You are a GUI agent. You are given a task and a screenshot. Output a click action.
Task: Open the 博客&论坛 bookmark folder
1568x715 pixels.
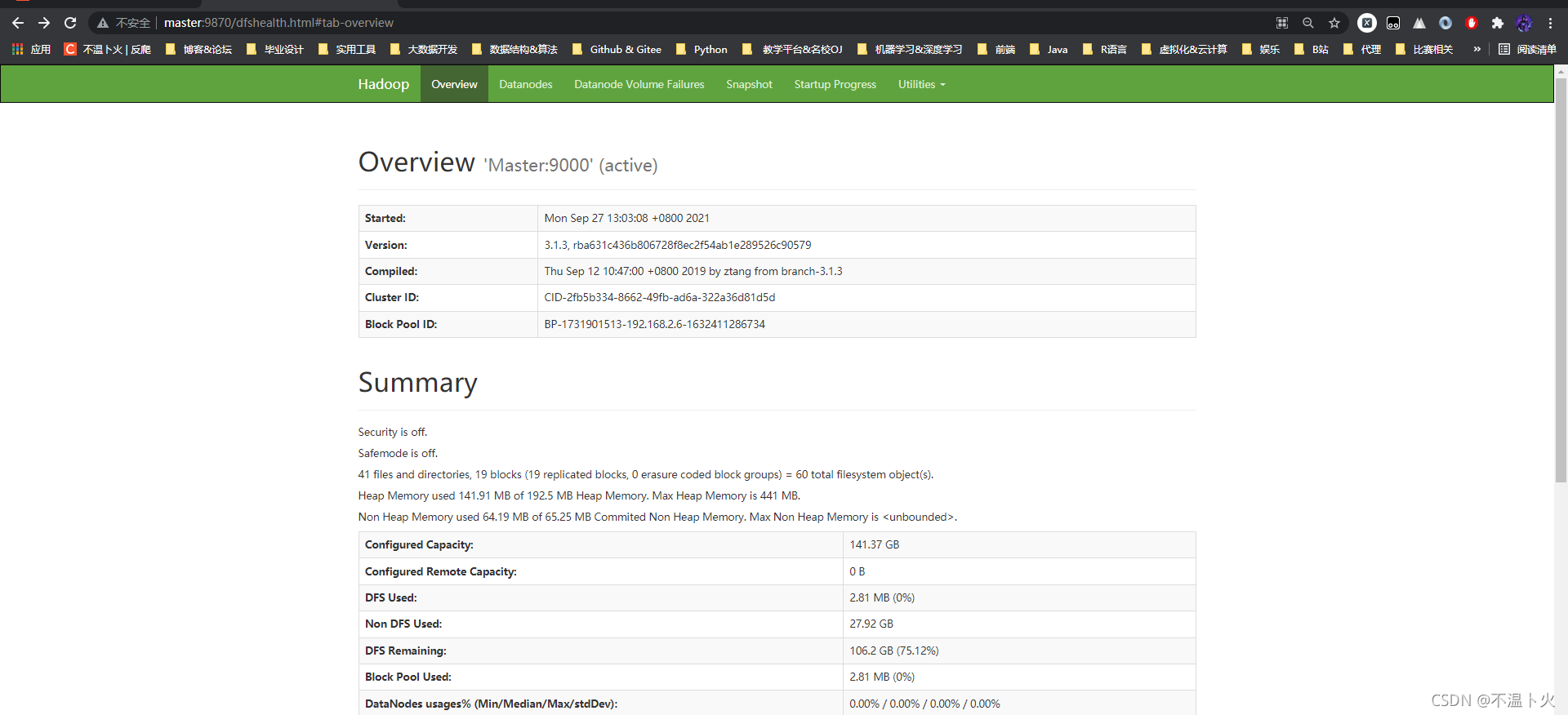point(198,50)
